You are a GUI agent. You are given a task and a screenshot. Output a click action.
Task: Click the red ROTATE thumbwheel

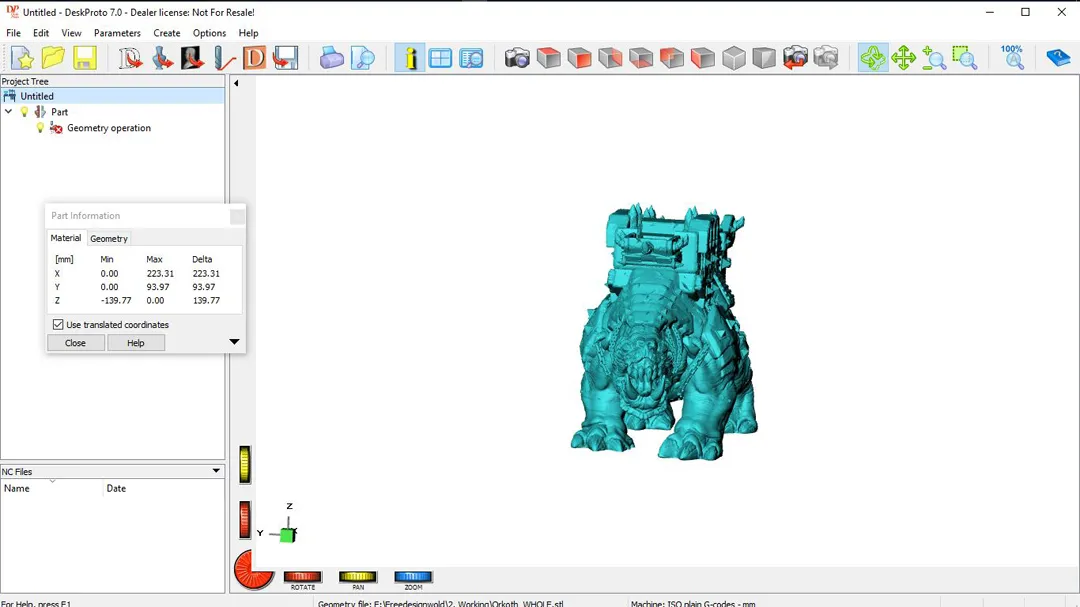[303, 577]
